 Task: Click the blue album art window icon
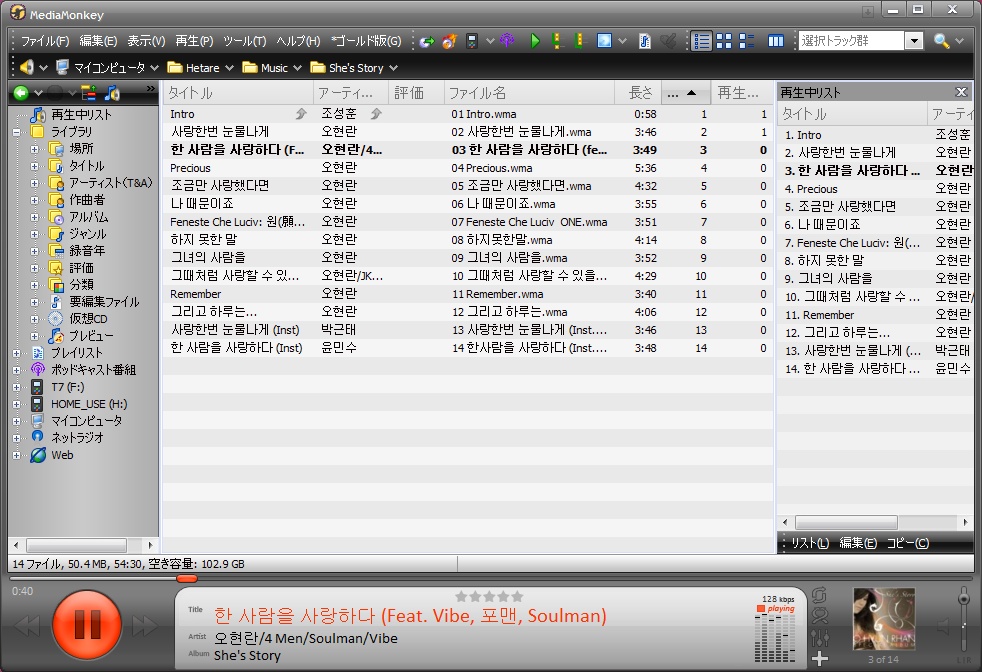pos(604,41)
